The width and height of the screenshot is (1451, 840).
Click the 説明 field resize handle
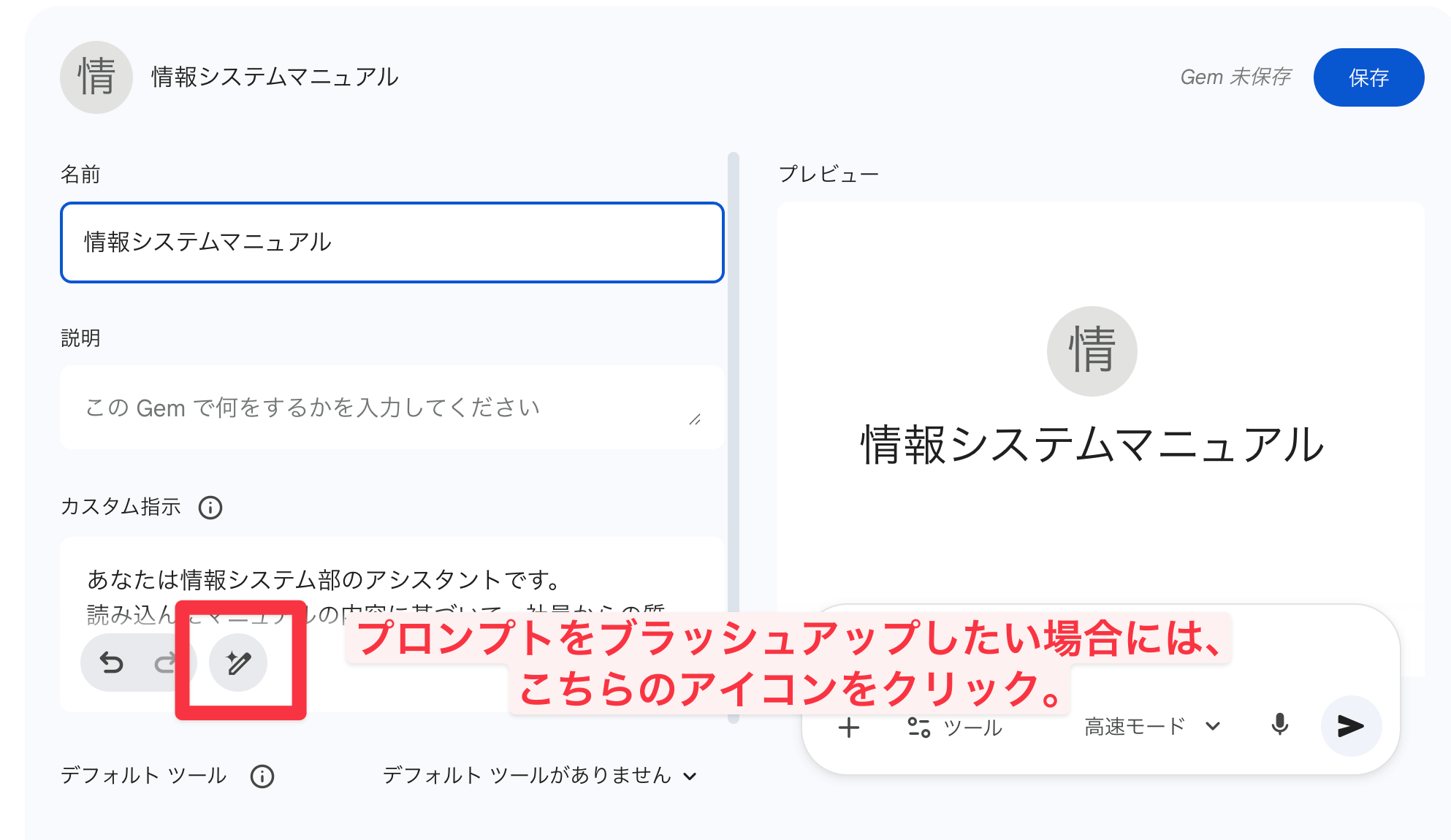coord(695,419)
